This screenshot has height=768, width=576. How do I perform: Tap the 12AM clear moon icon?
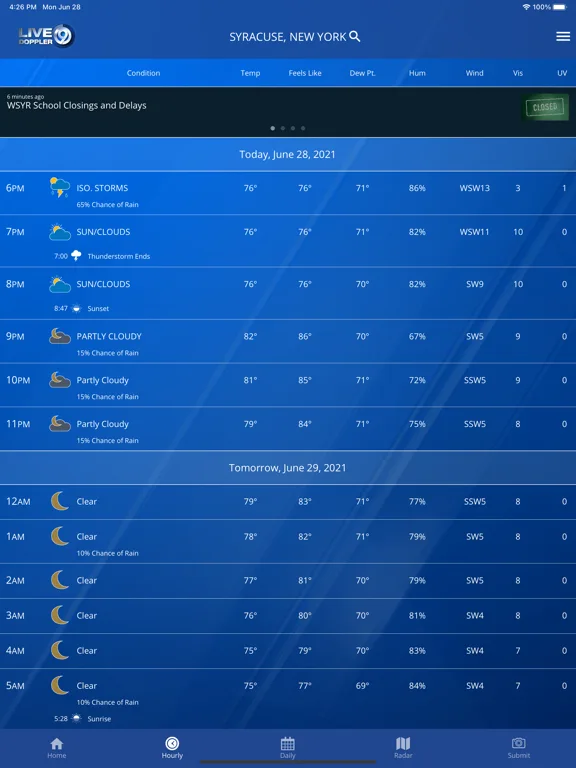tap(60, 501)
